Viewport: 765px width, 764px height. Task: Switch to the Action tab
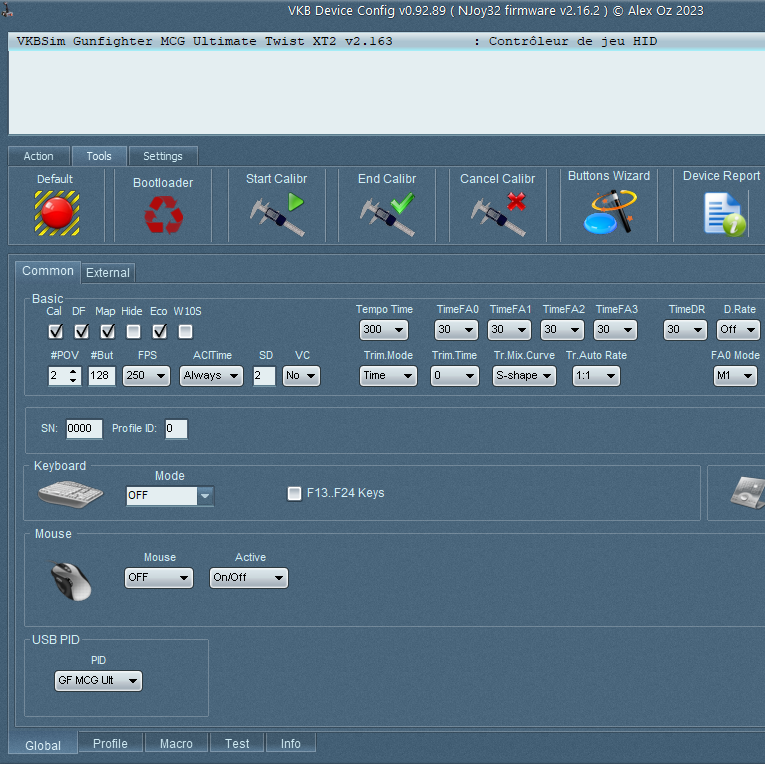39,156
